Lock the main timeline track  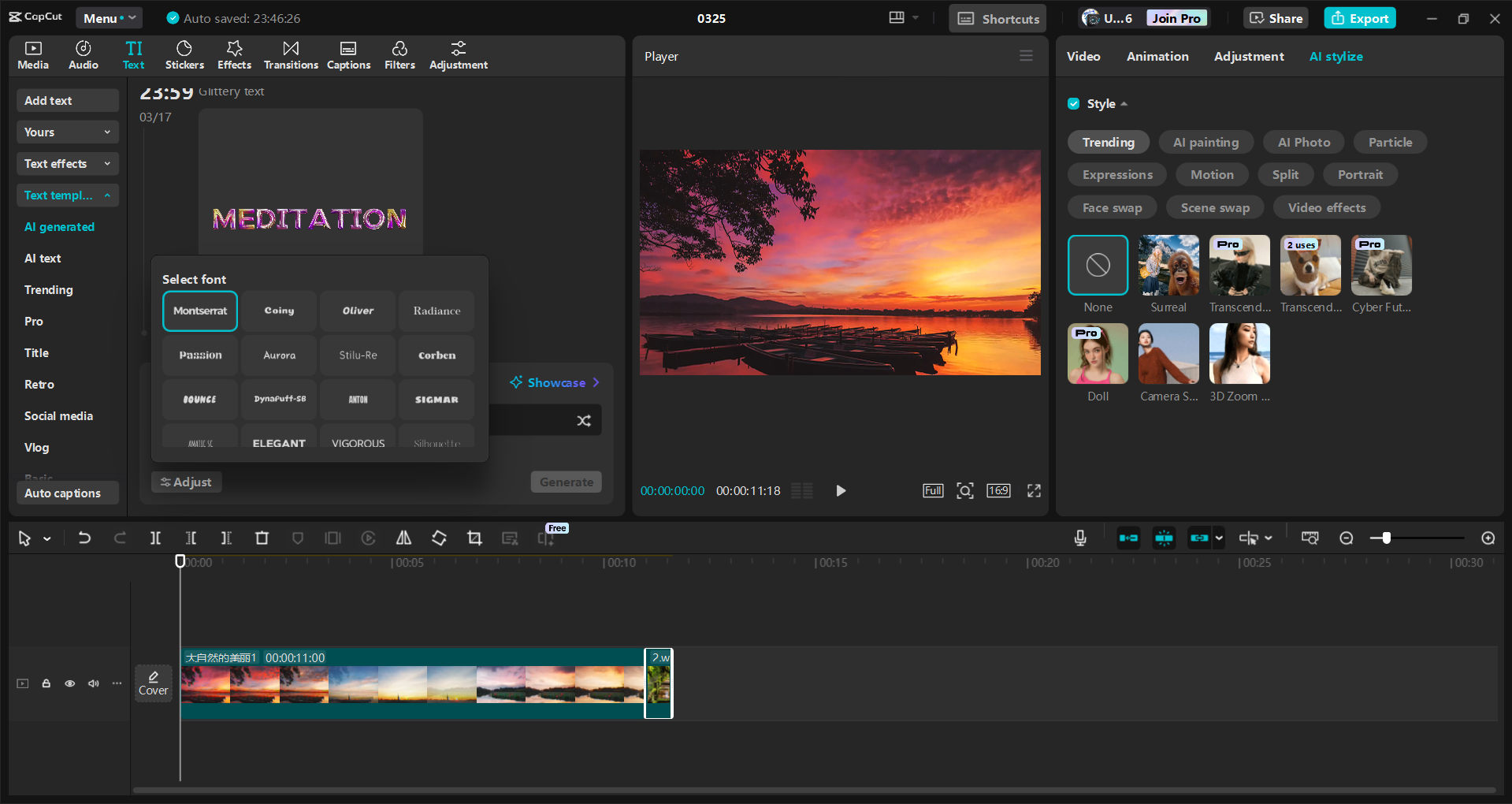46,683
